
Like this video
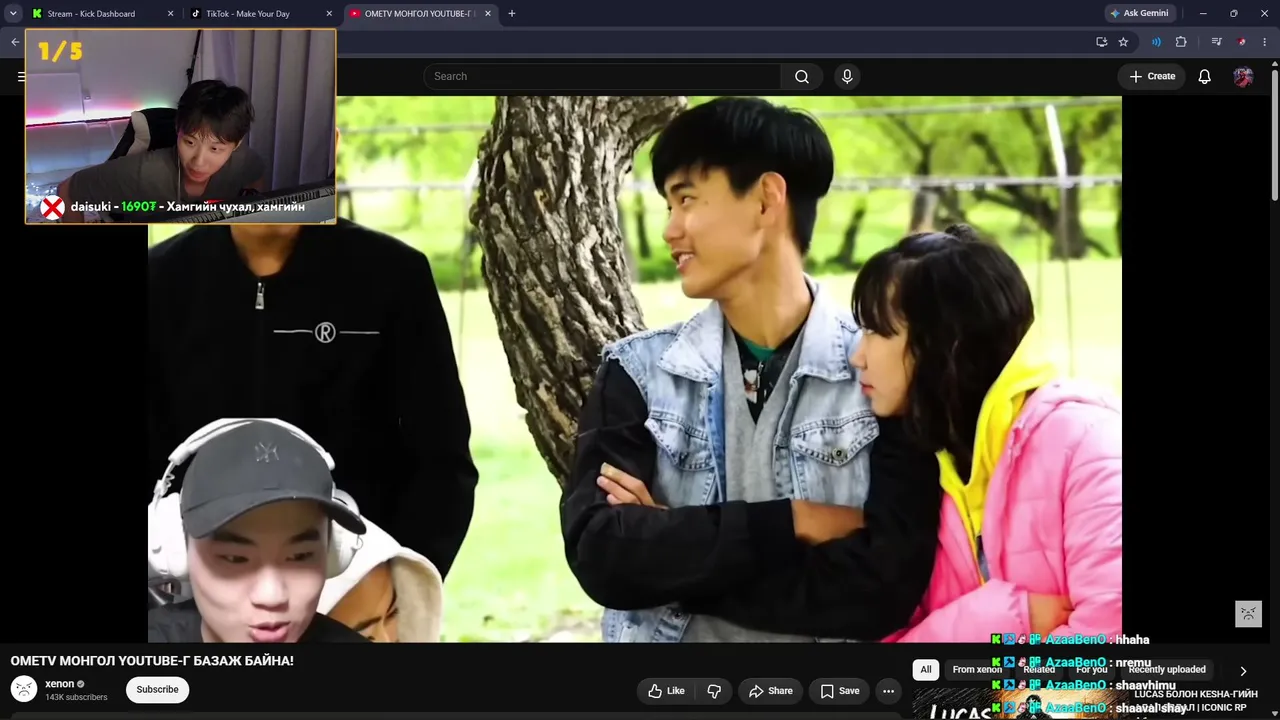tap(666, 691)
